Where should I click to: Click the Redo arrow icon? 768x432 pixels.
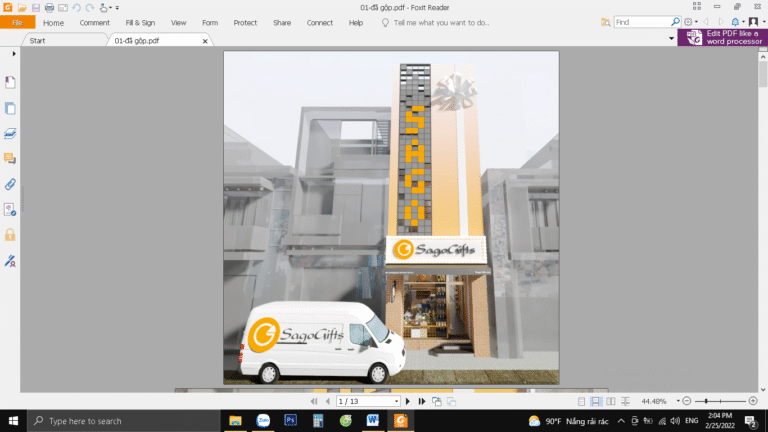click(x=90, y=7)
